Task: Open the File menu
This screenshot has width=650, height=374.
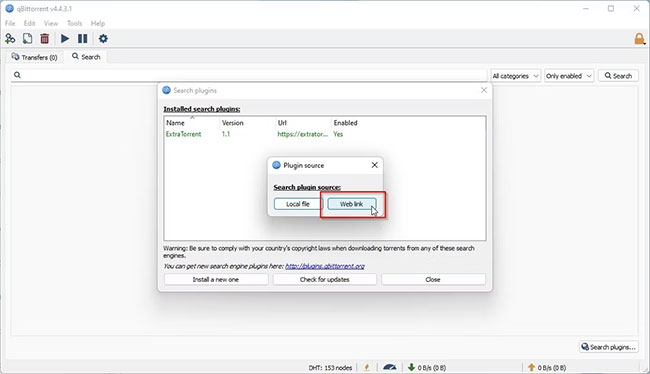Action: click(10, 23)
